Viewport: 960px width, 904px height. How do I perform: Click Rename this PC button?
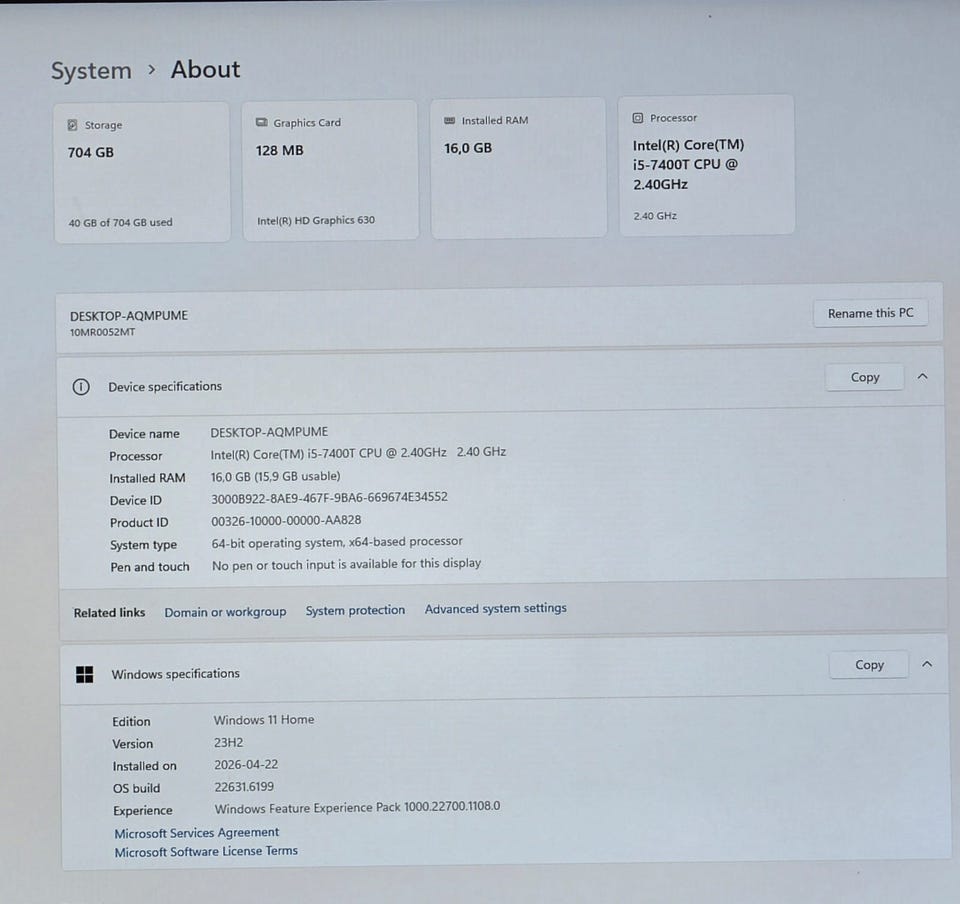(x=870, y=313)
